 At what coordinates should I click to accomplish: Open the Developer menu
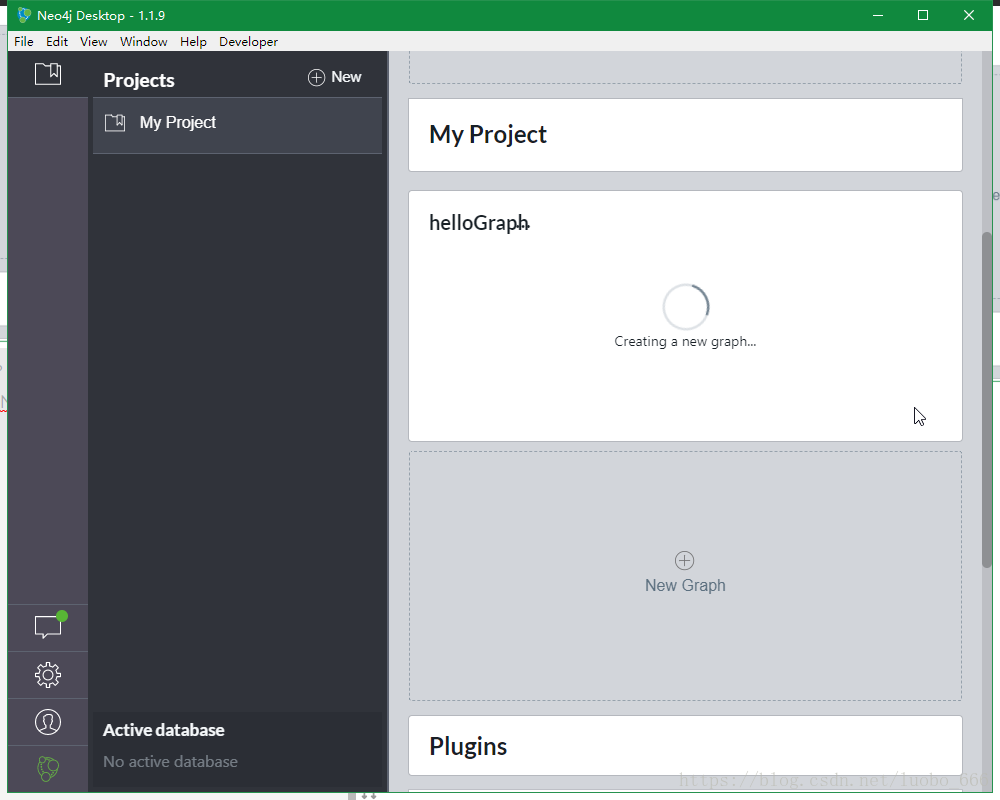click(248, 41)
